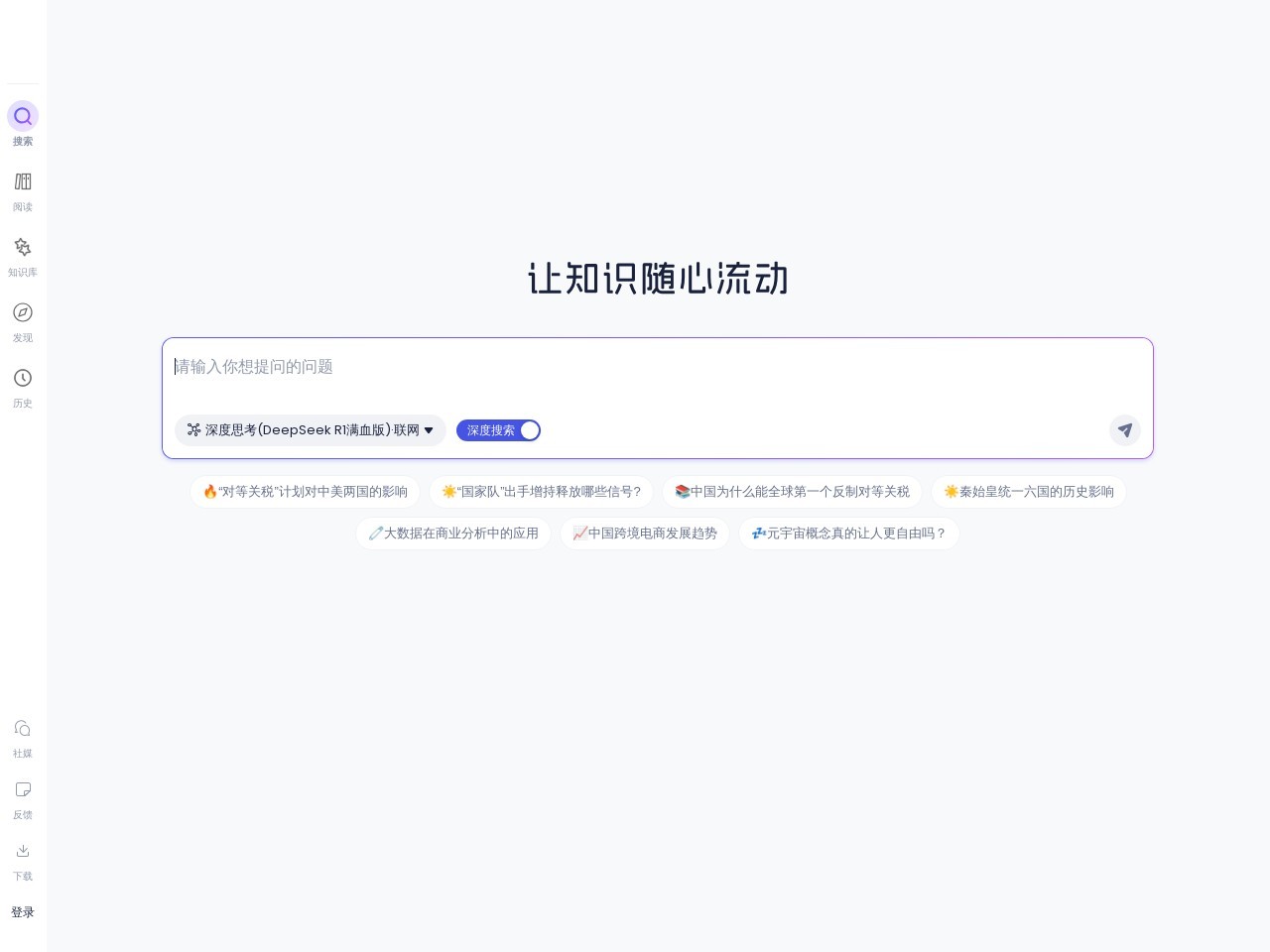
Task: Select the 搜索 icon in the sidebar
Action: 22,116
